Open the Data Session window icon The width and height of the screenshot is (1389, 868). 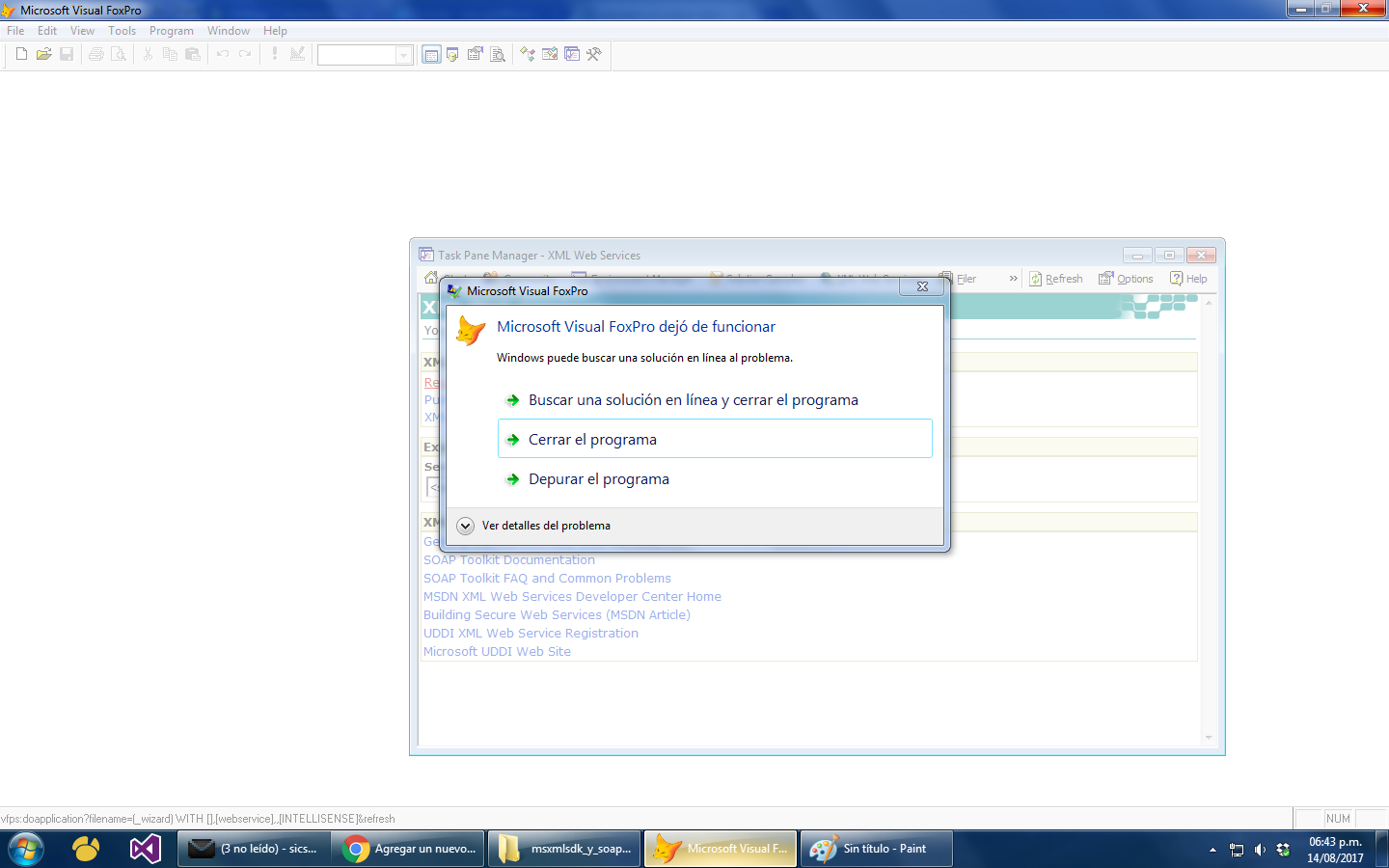[452, 54]
